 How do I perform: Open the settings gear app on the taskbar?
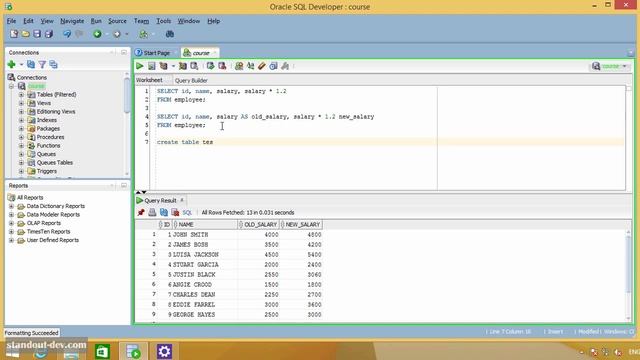click(x=164, y=351)
